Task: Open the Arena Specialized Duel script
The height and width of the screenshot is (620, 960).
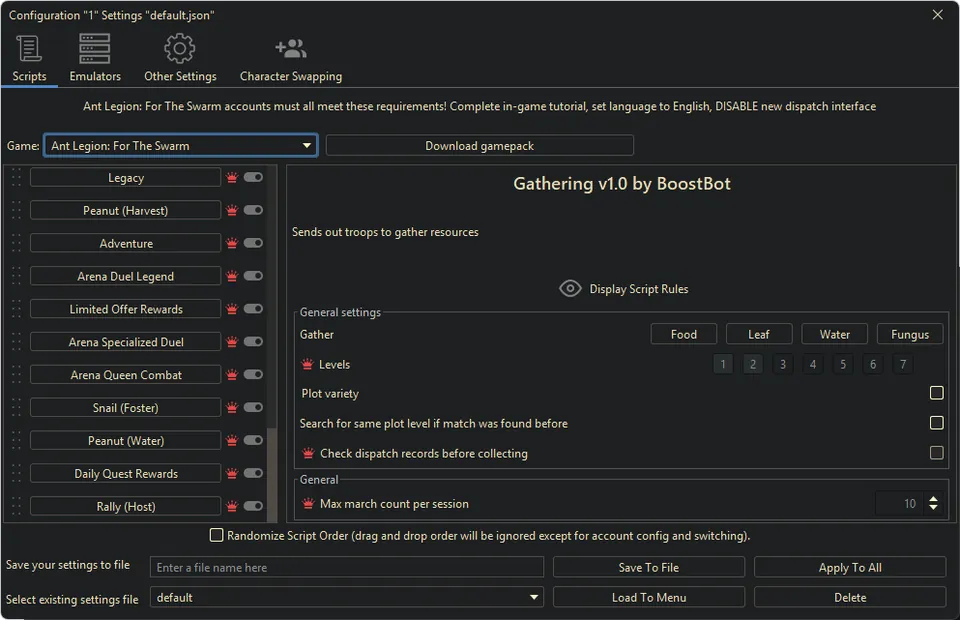Action: [x=126, y=342]
